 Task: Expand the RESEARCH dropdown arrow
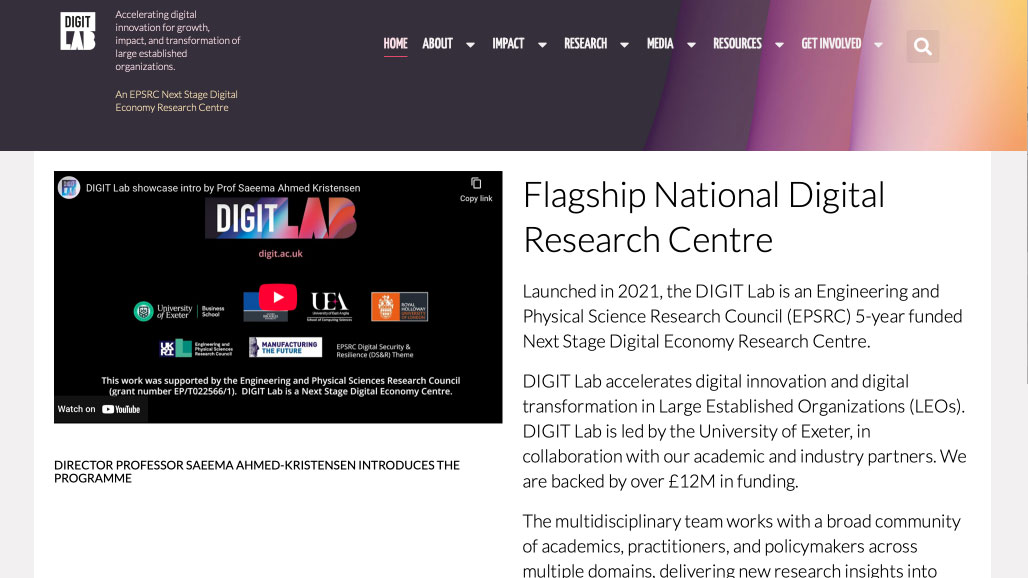point(624,45)
